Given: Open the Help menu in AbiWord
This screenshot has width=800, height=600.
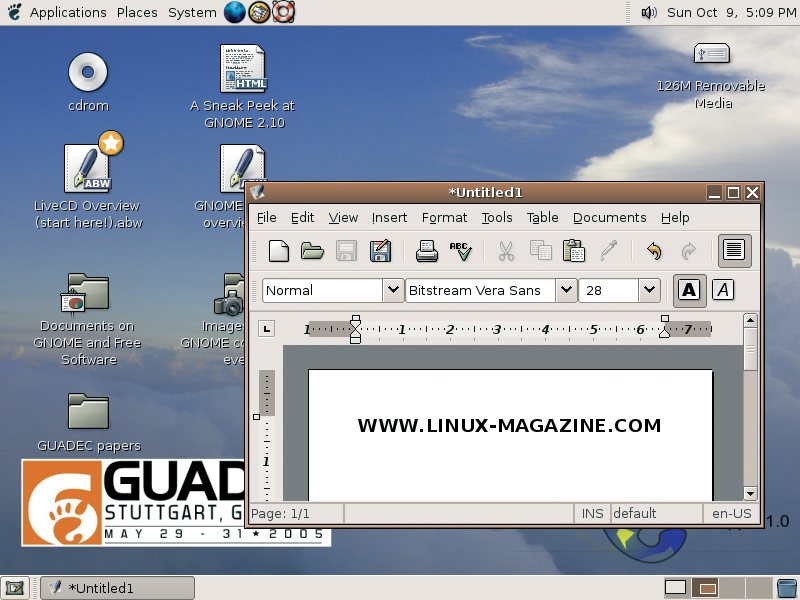Looking at the screenshot, I should tap(675, 218).
